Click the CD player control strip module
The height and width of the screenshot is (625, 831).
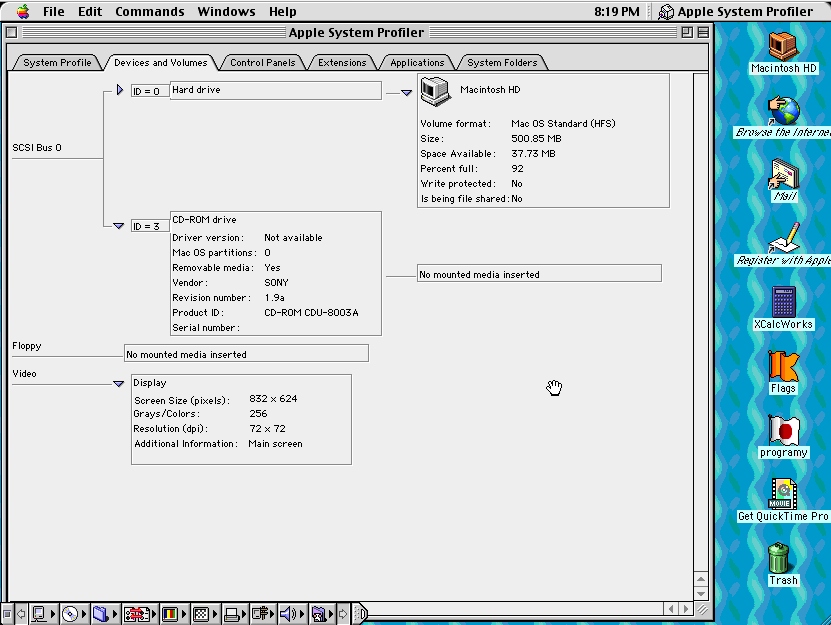[x=73, y=614]
